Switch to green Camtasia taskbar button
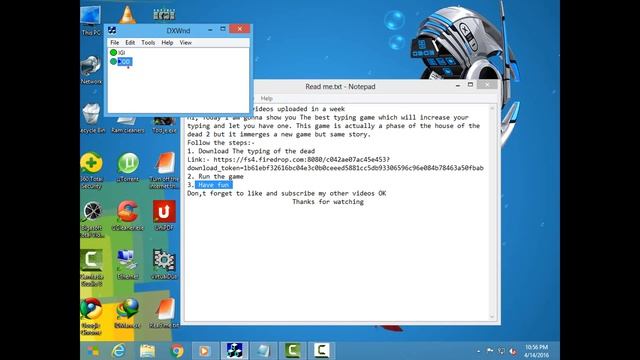The image size is (640, 360). tap(292, 351)
